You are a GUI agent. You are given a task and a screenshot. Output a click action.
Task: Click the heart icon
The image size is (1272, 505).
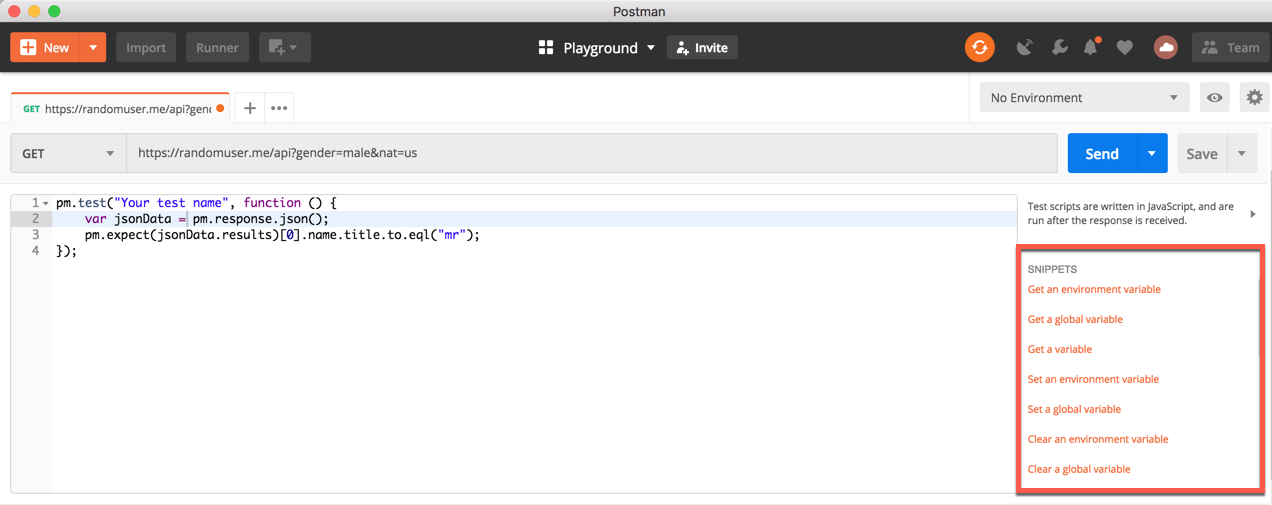[x=1125, y=47]
